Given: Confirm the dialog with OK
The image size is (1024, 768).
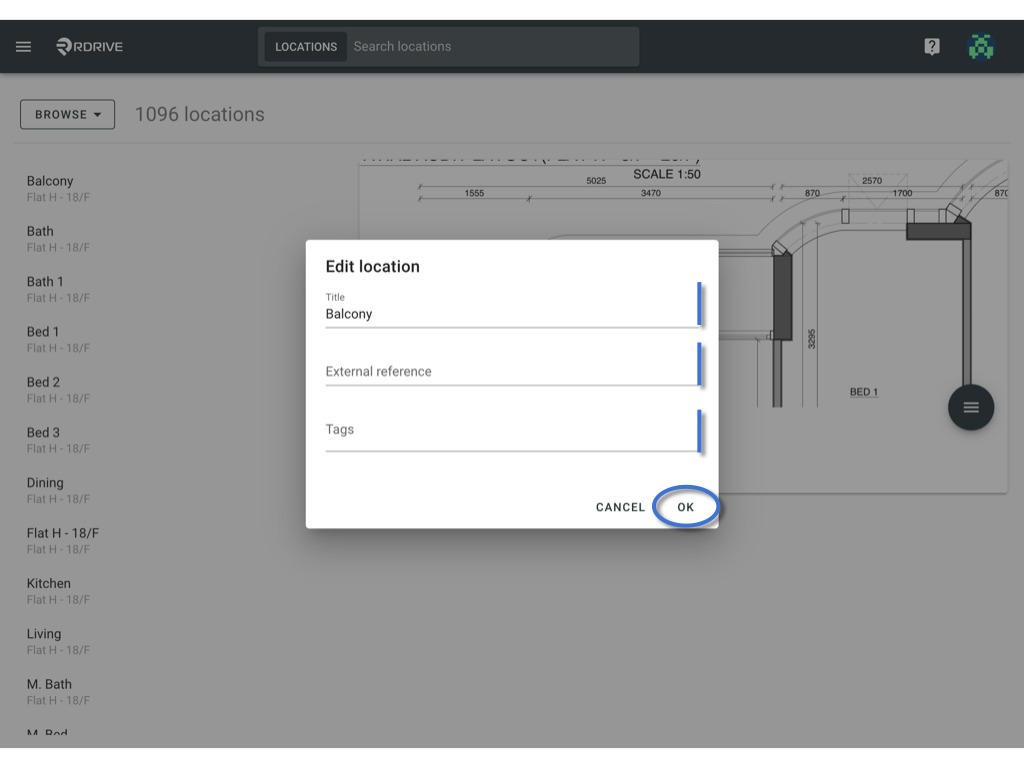Looking at the screenshot, I should [685, 507].
